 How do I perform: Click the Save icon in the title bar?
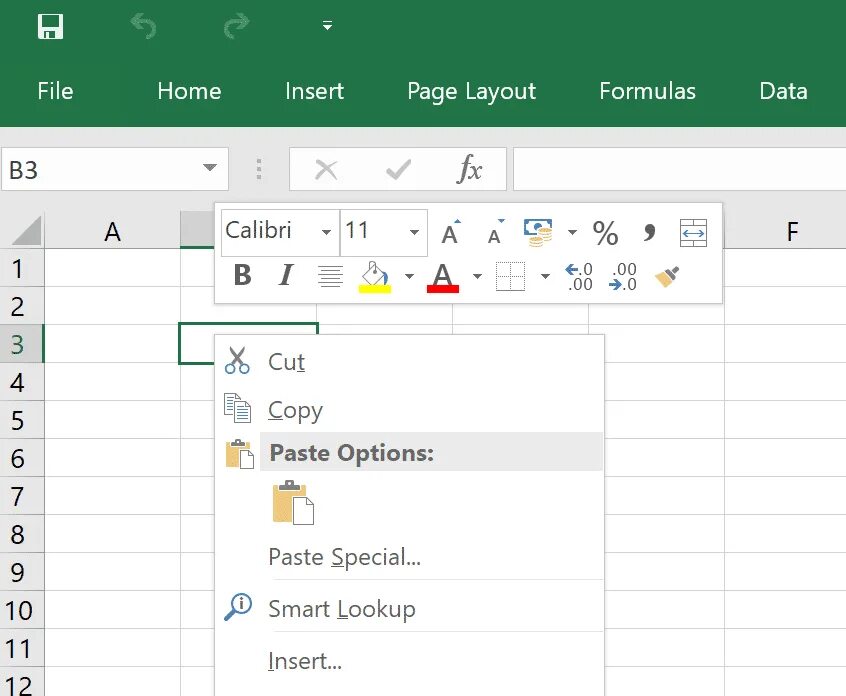coord(49,27)
